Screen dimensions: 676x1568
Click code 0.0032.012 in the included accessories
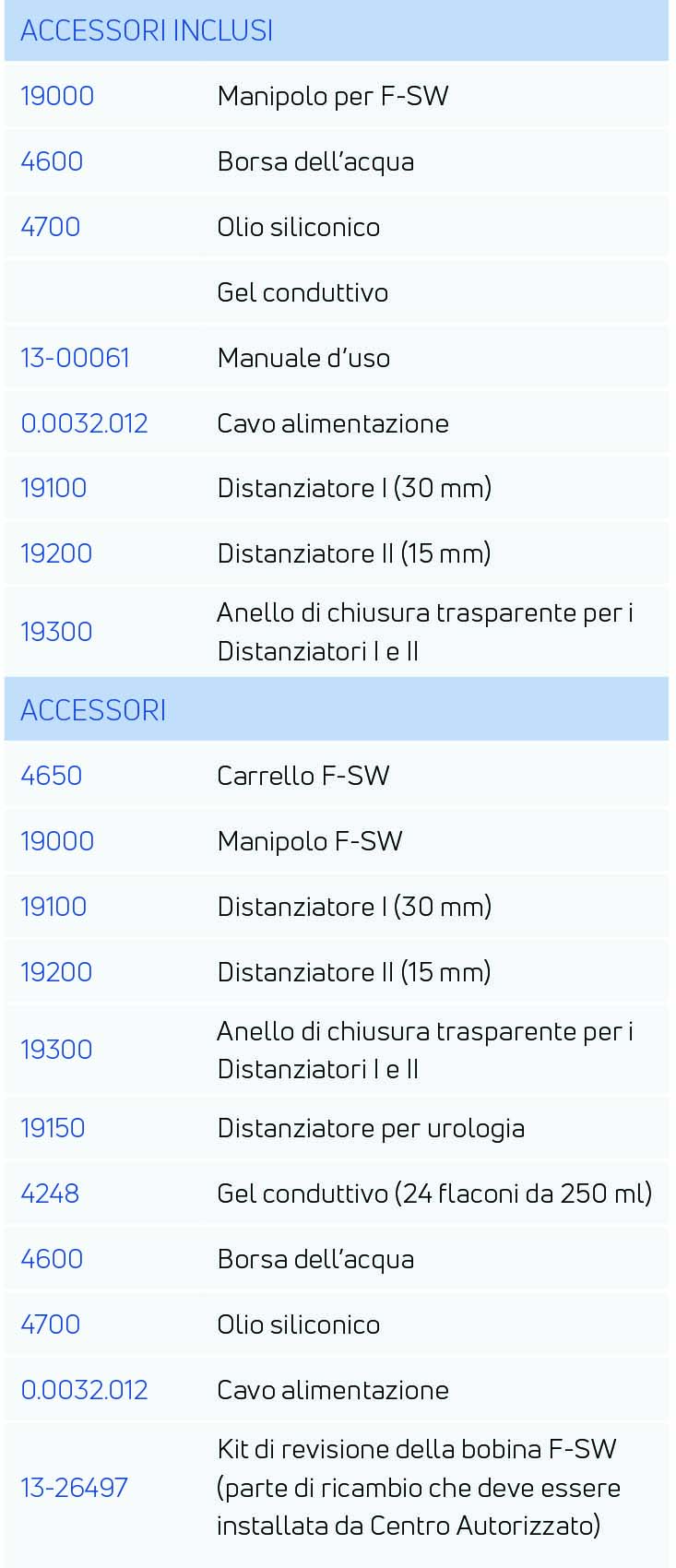pyautogui.click(x=84, y=423)
